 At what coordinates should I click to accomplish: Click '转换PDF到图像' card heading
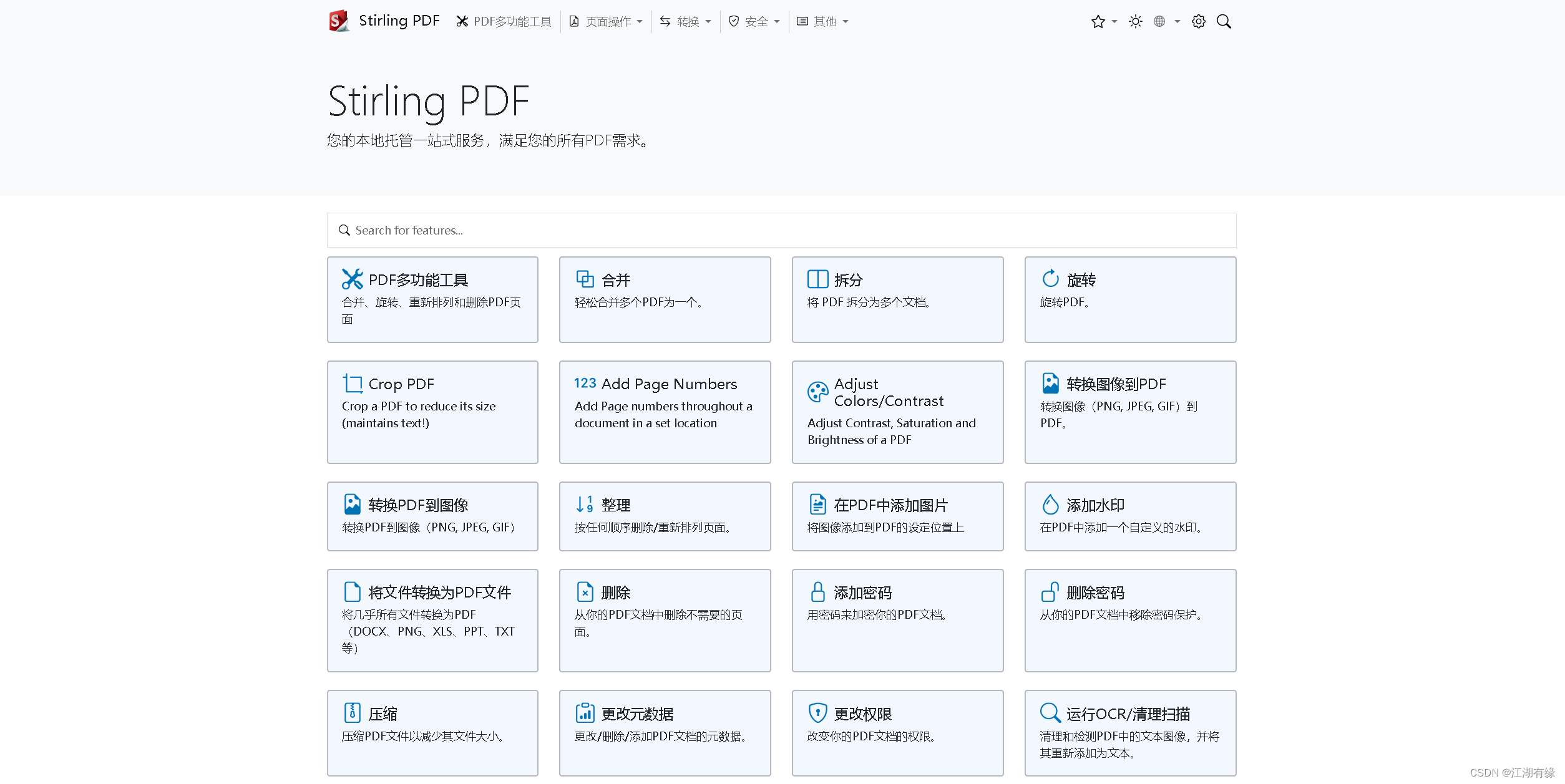point(419,505)
